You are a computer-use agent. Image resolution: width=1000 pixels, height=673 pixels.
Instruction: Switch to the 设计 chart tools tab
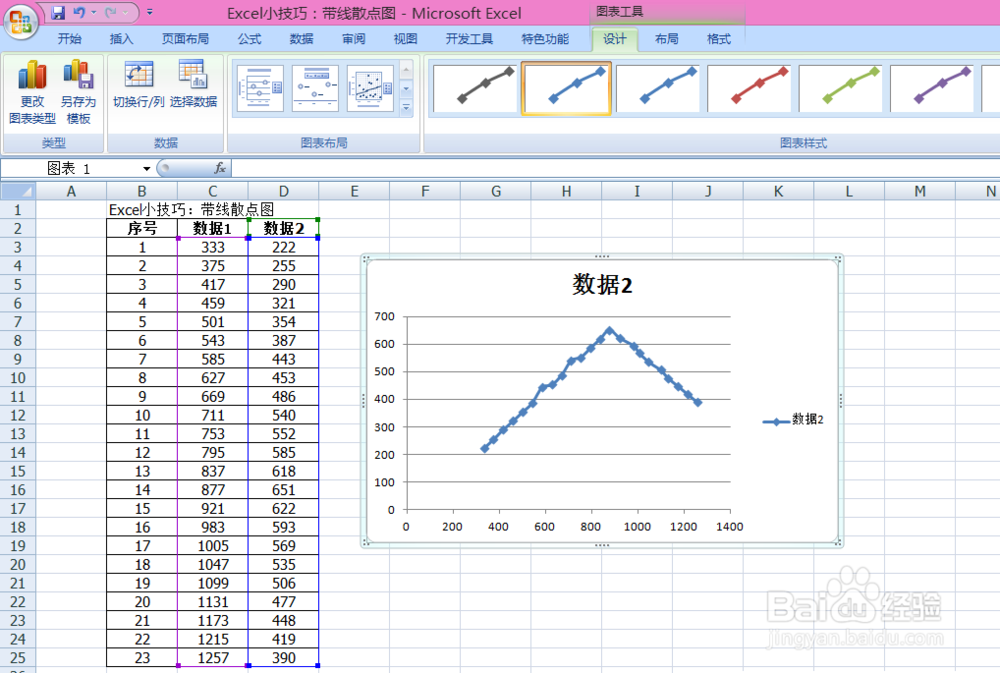tap(614, 39)
